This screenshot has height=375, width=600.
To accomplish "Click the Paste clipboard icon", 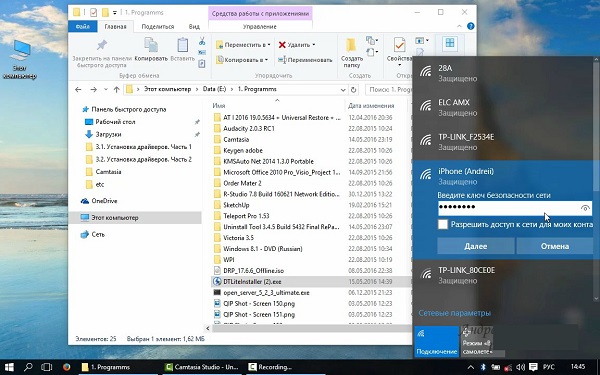I will tap(183, 45).
